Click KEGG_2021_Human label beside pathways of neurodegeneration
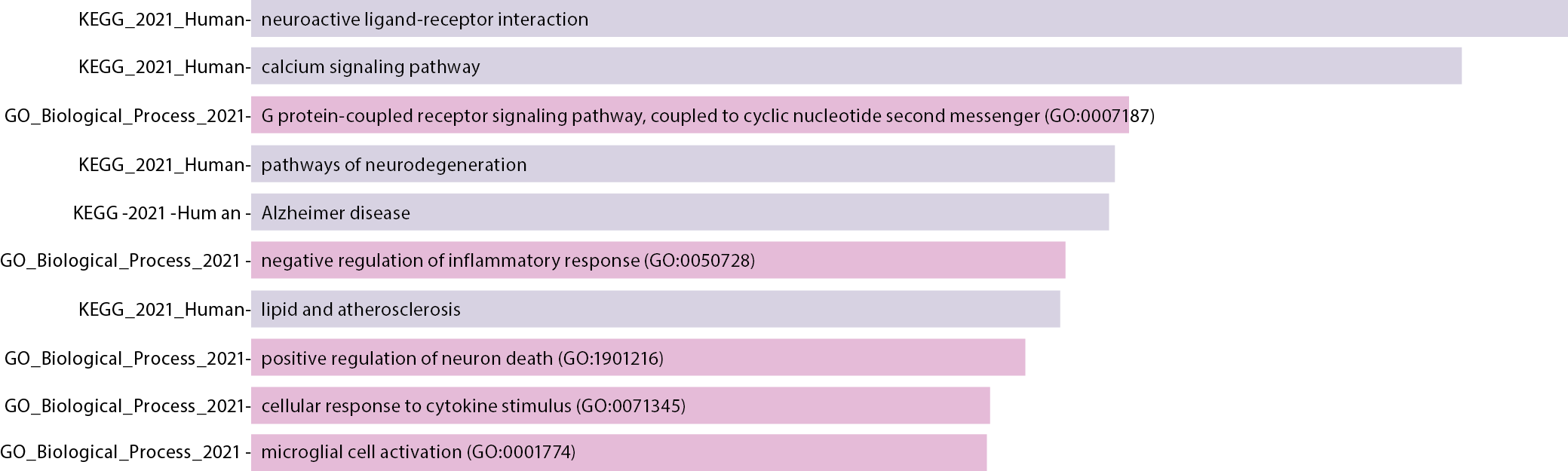The width and height of the screenshot is (1568, 471). [x=161, y=165]
